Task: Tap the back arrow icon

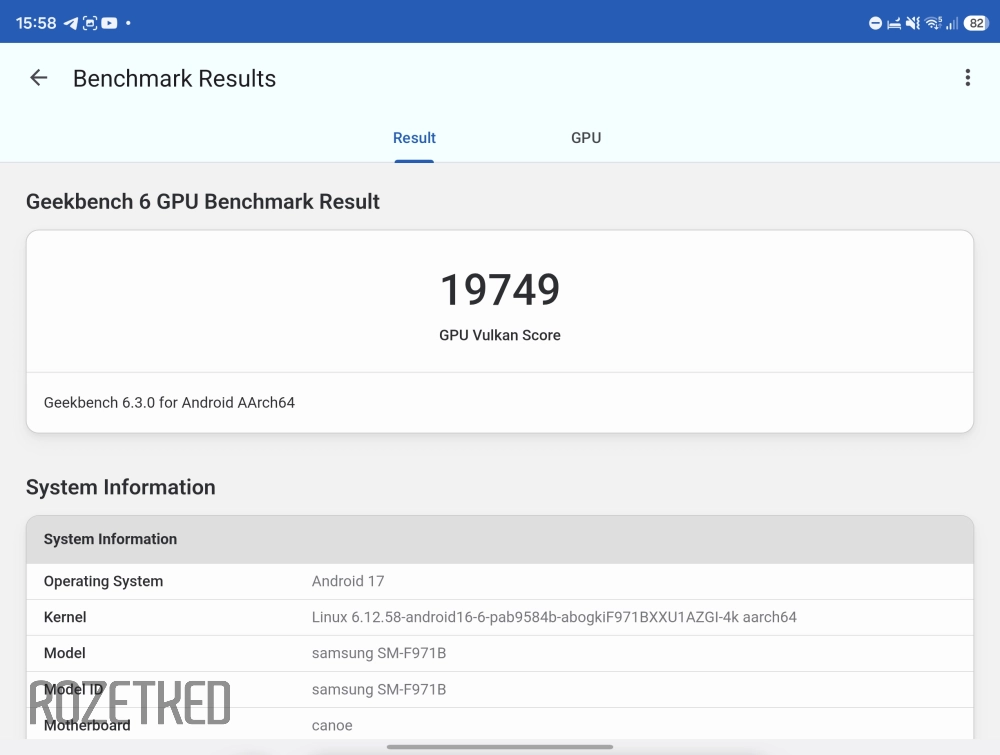Action: (39, 78)
